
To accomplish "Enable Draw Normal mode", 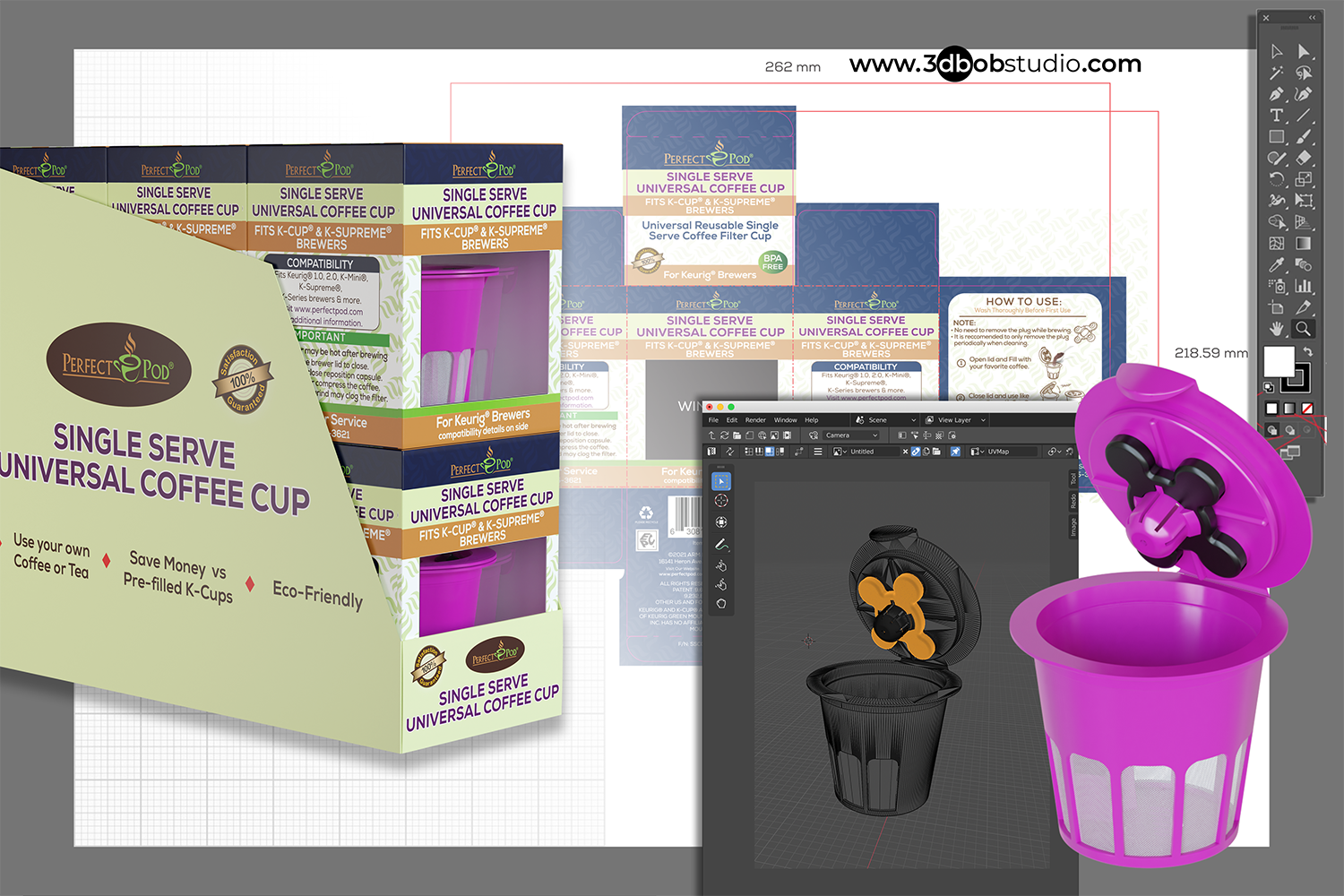I will 1272,429.
